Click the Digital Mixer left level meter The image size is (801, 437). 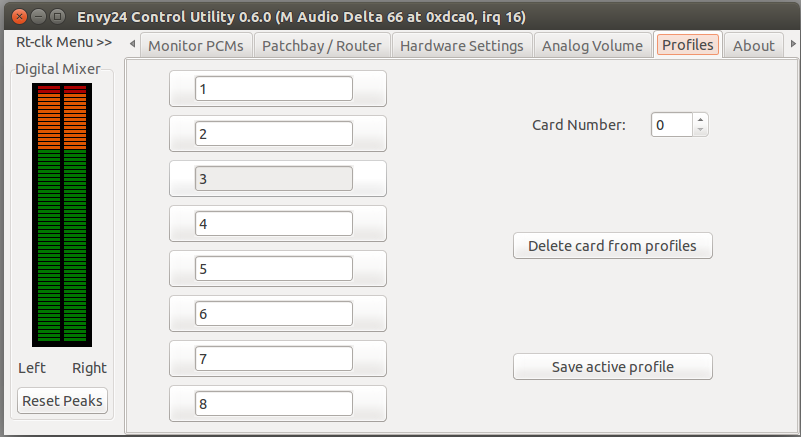[49, 214]
